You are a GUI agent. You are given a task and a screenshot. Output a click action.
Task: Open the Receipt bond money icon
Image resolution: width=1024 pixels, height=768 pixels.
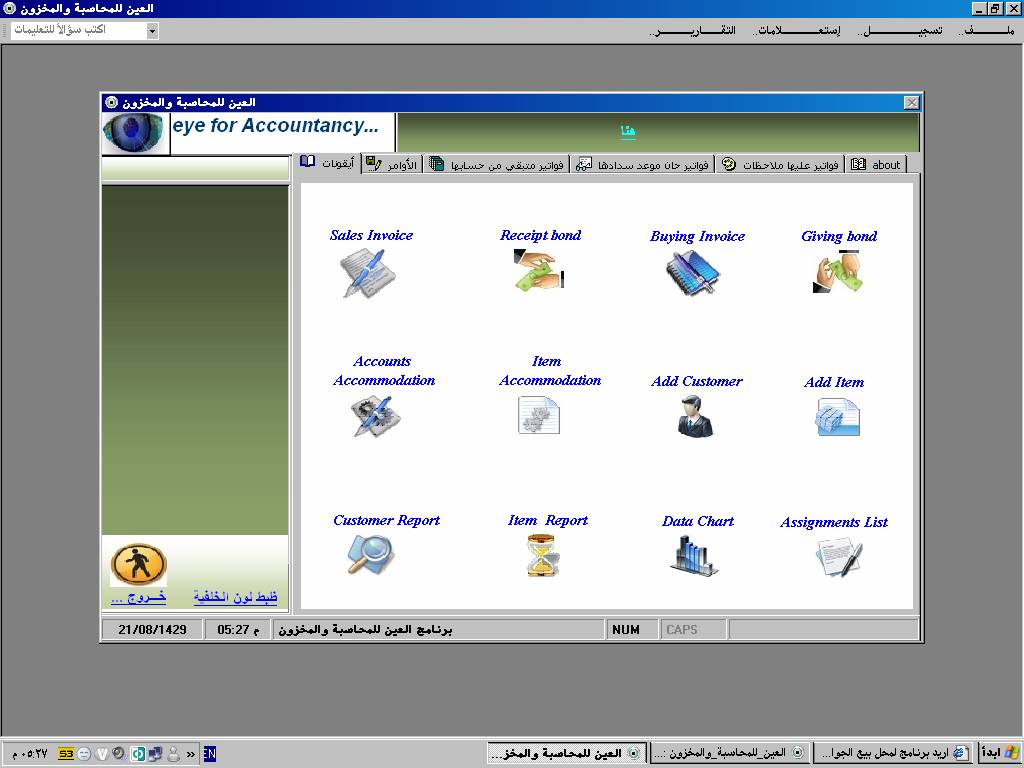(538, 270)
